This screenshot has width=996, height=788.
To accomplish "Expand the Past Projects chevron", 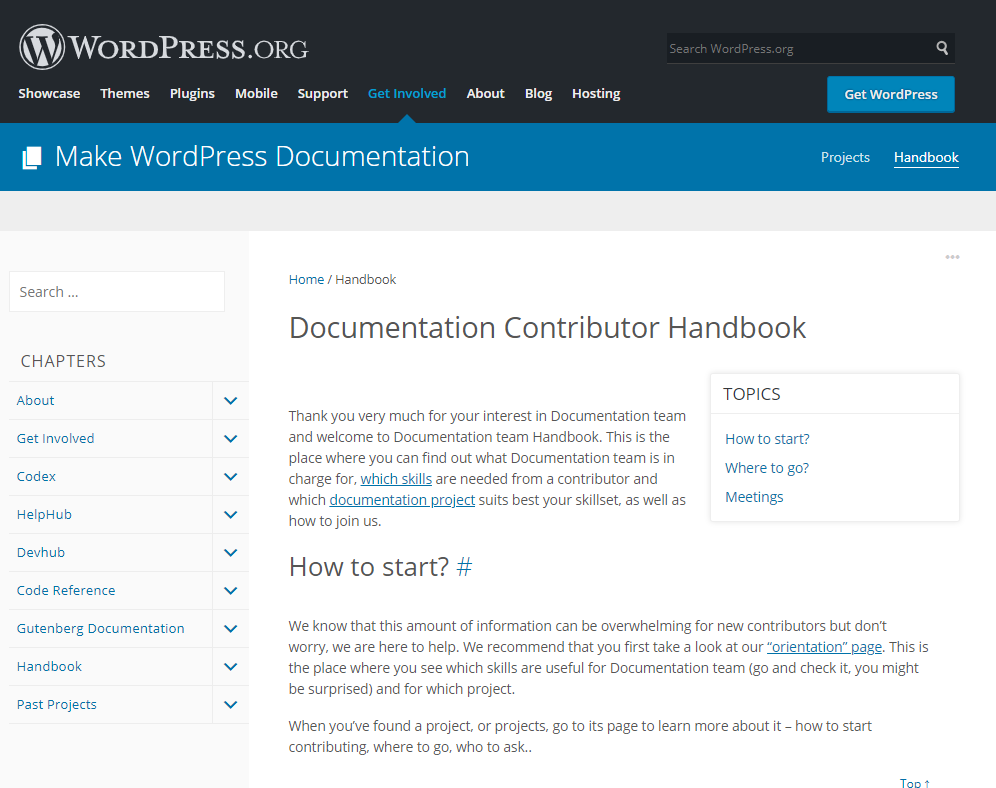I will click(x=231, y=705).
